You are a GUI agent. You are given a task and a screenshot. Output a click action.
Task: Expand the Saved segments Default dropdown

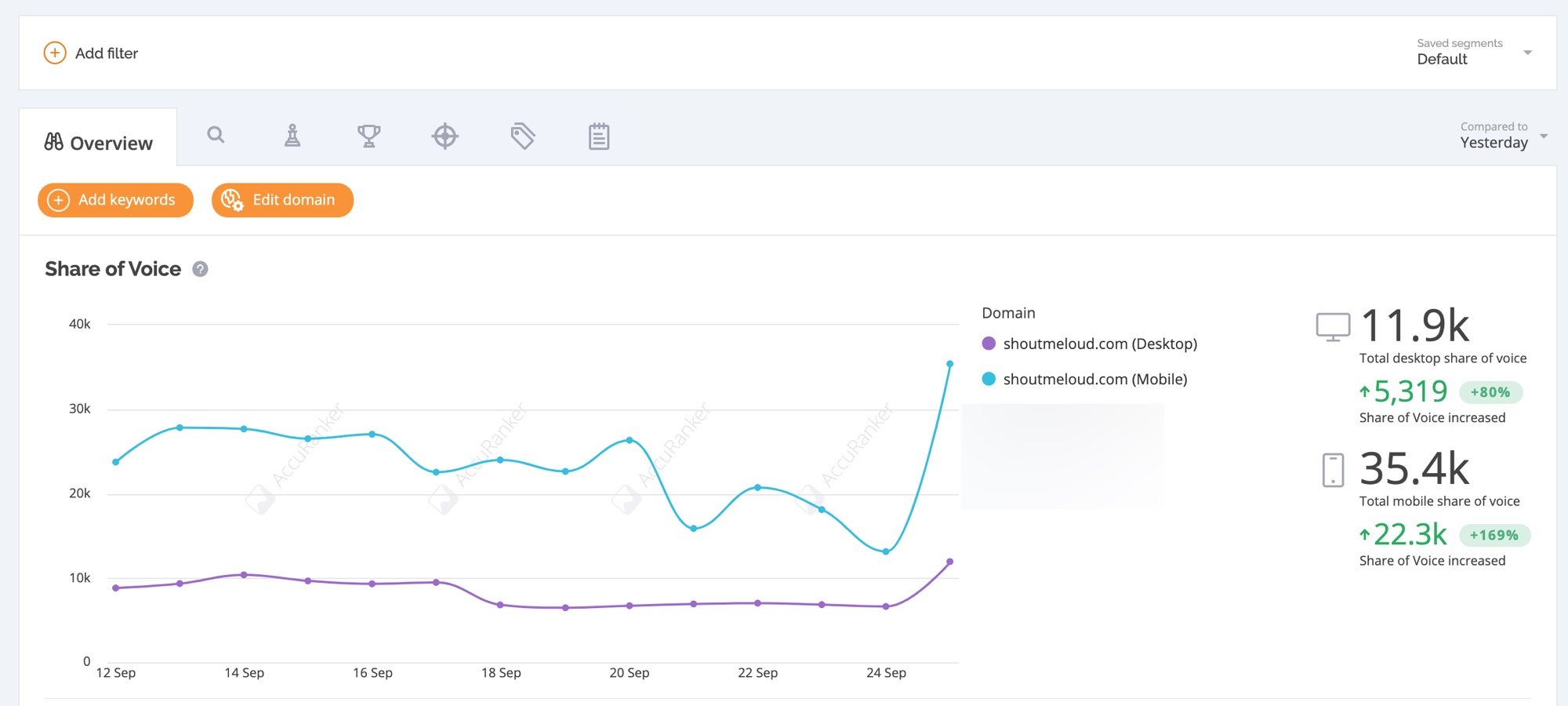(x=1474, y=52)
